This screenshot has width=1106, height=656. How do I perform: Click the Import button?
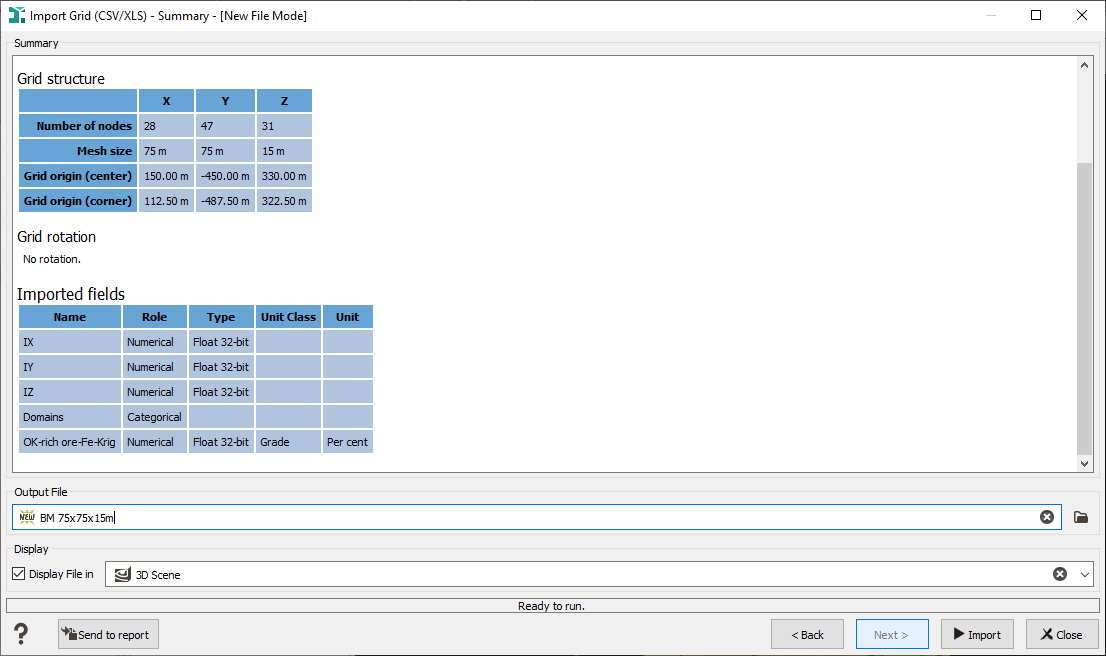tap(977, 634)
